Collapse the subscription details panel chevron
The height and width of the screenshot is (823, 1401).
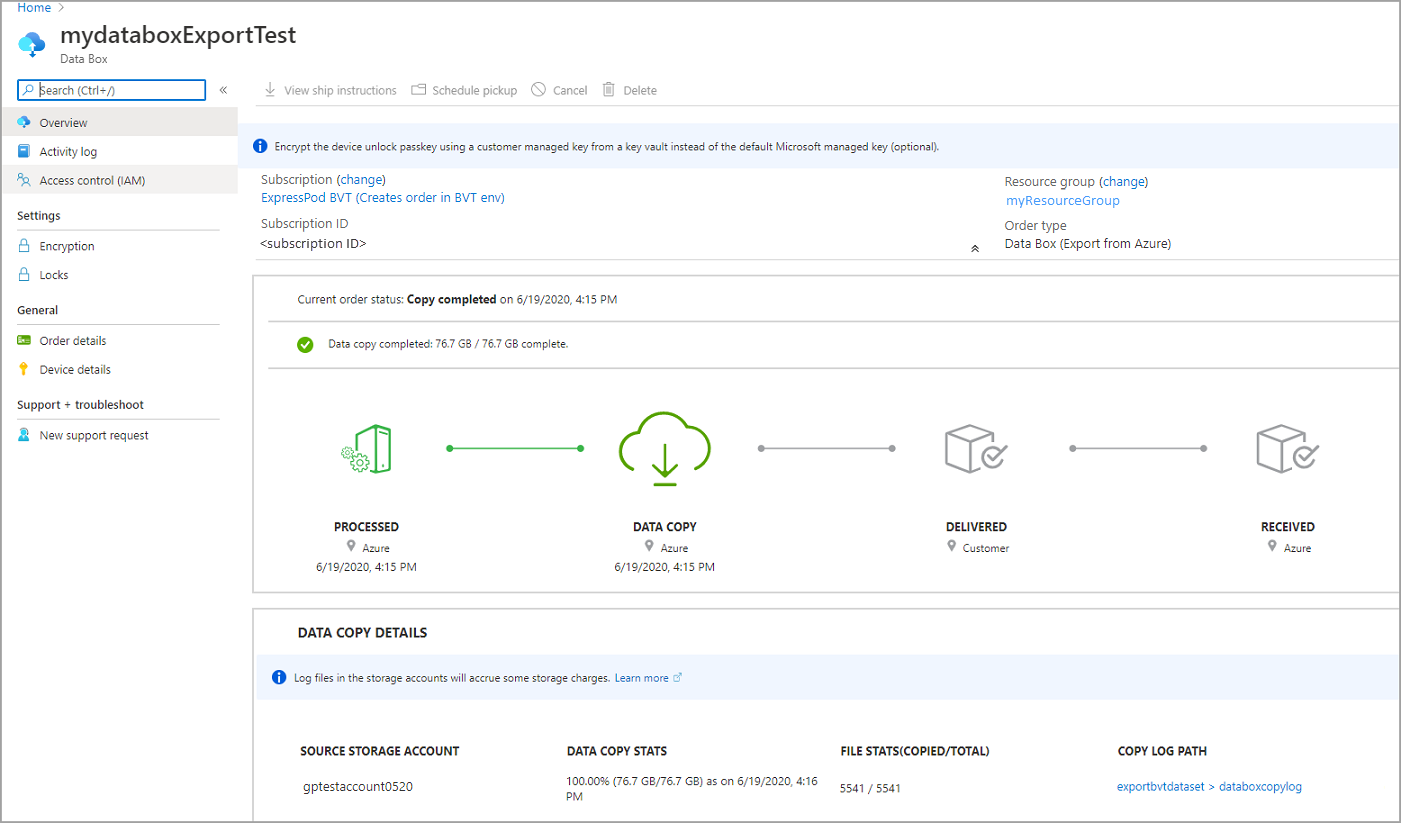(975, 247)
